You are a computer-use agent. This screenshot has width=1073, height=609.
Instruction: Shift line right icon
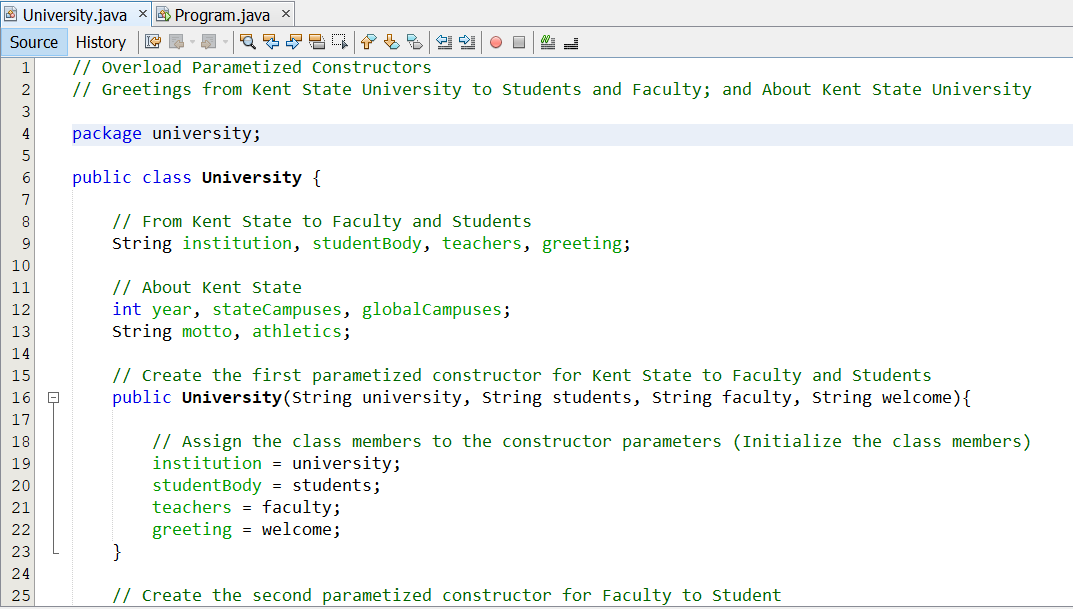pos(467,42)
